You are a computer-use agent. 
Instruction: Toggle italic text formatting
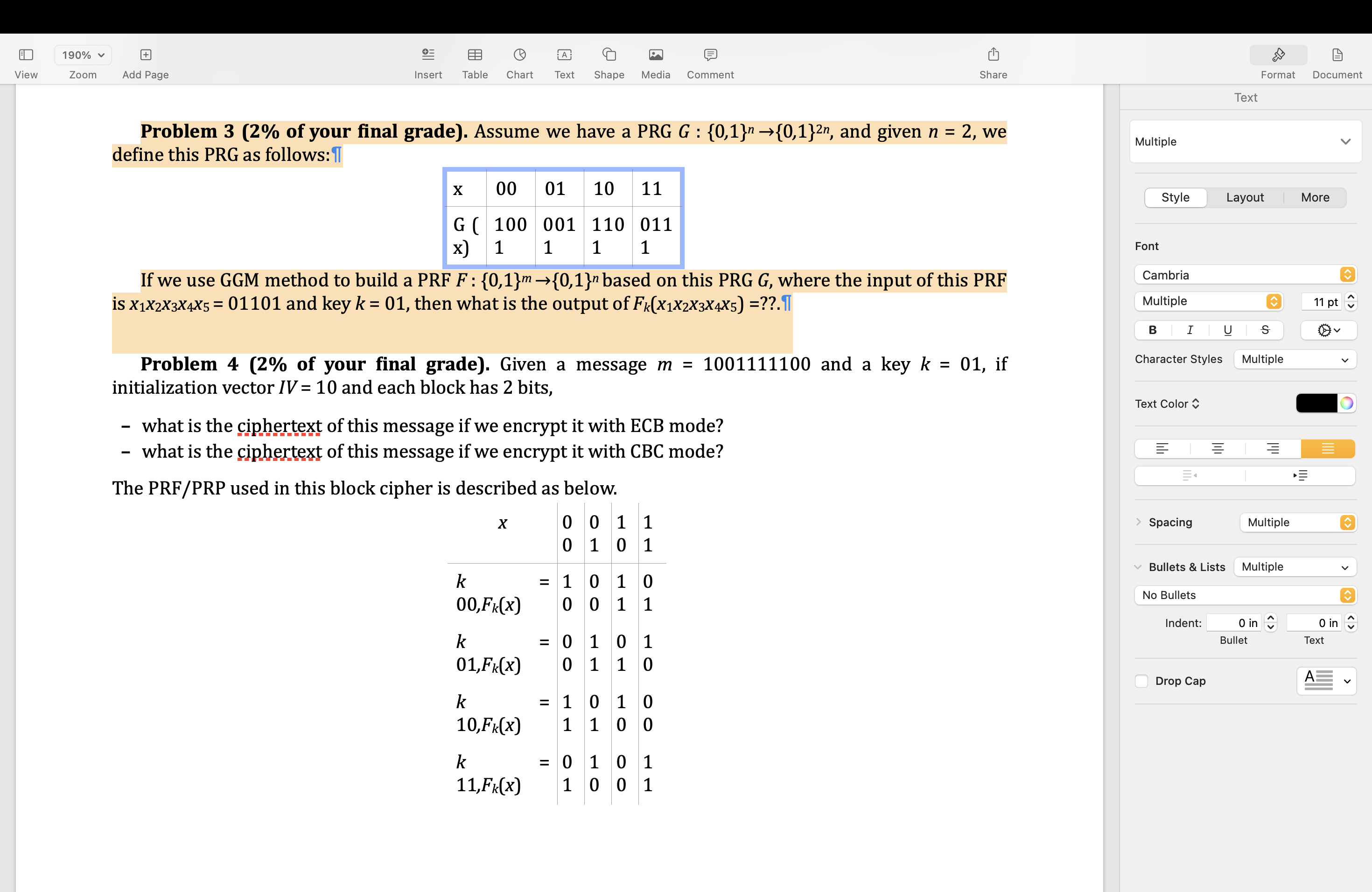[1190, 330]
